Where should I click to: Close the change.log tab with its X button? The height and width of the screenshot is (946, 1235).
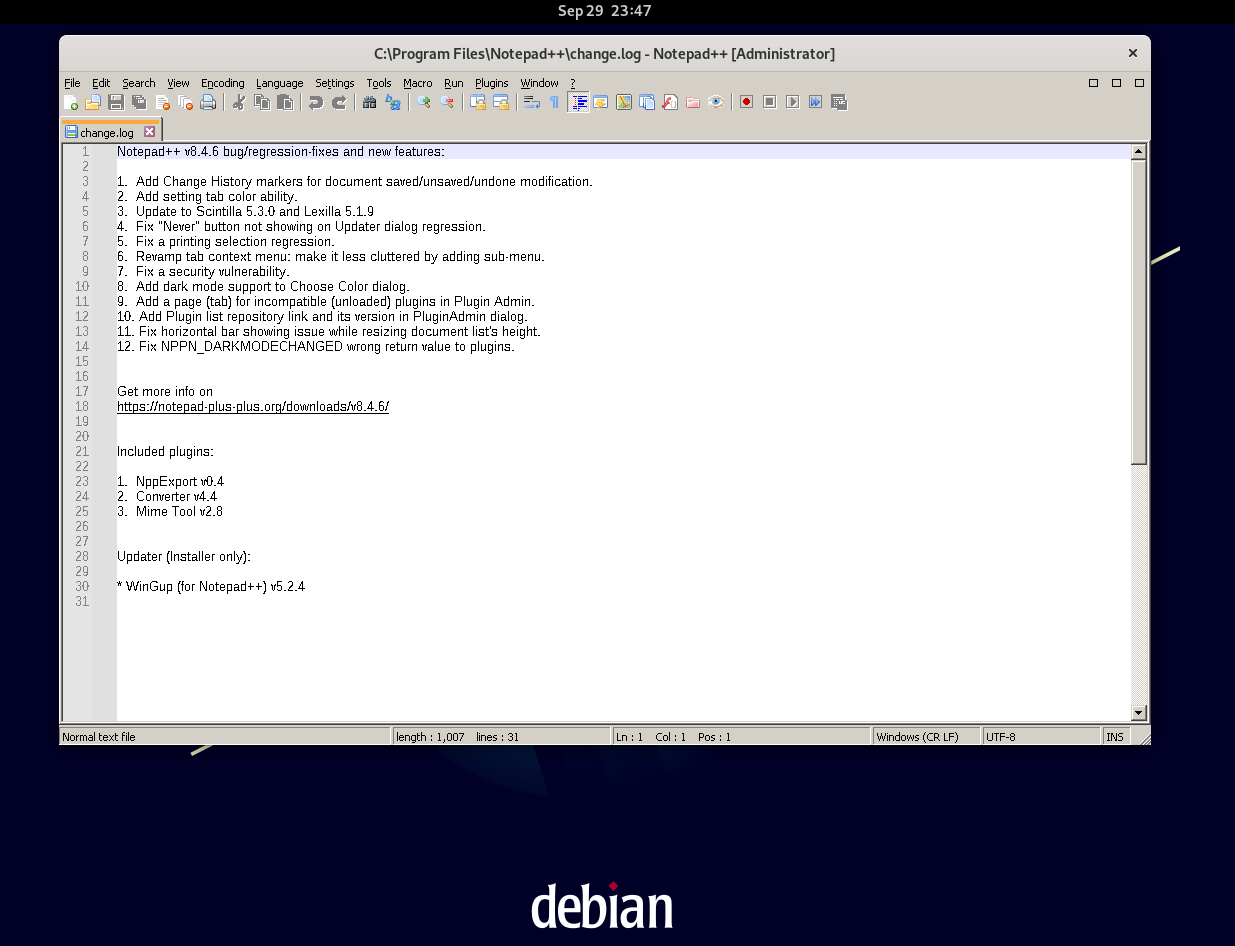(151, 130)
